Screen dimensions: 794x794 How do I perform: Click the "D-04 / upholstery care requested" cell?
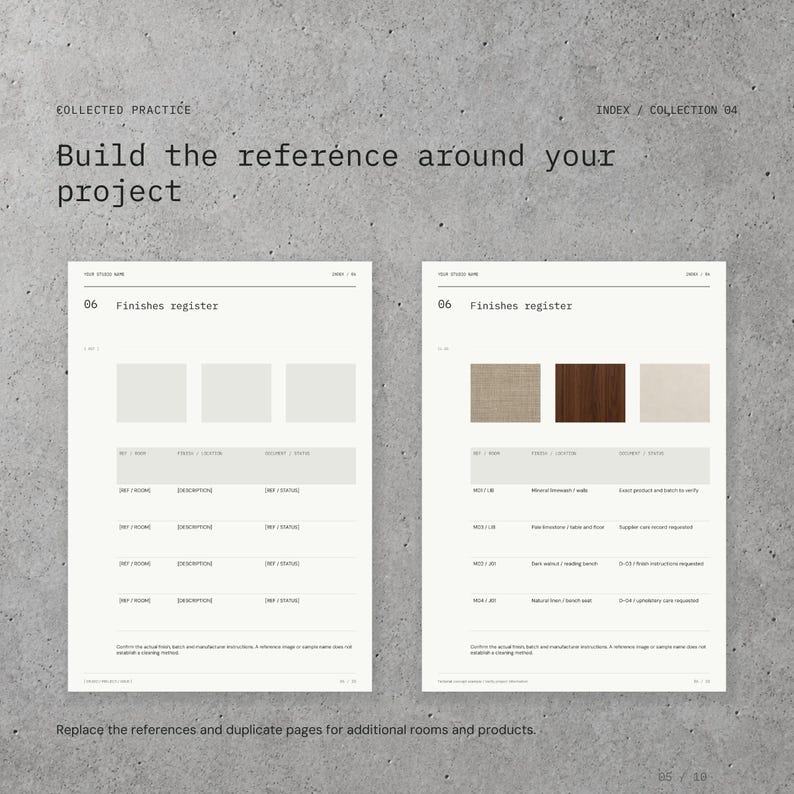(x=659, y=601)
